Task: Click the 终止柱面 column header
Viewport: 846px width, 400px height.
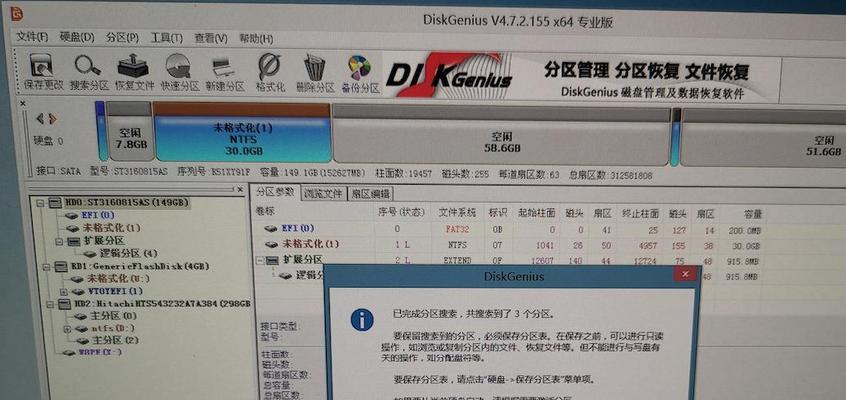Action: click(640, 214)
